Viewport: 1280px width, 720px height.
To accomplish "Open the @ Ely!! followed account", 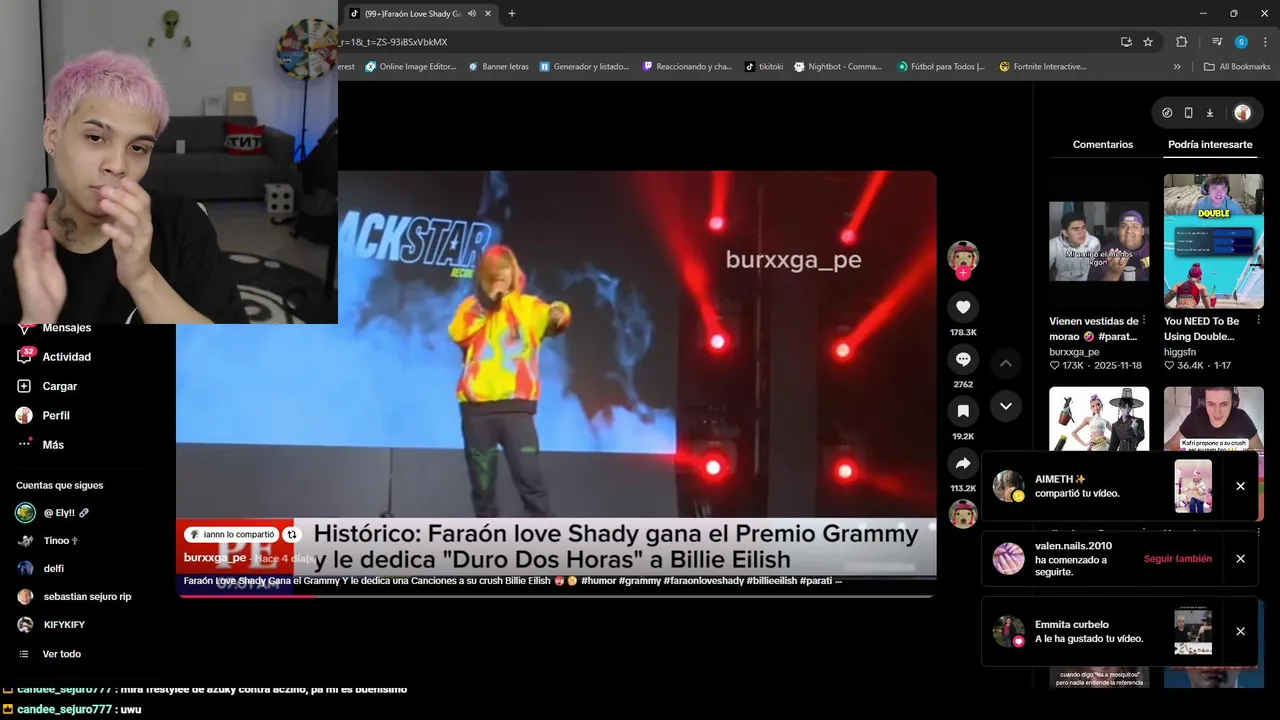I will 53,513.
